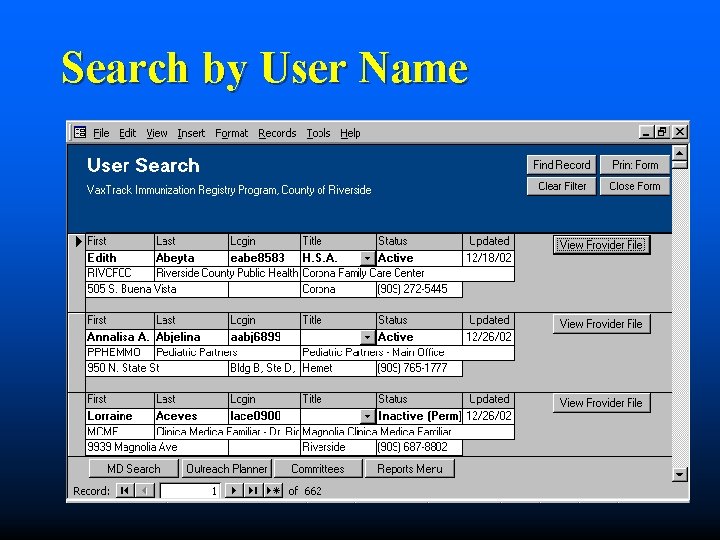
Task: Click login field aabj6899
Action: pos(264,338)
